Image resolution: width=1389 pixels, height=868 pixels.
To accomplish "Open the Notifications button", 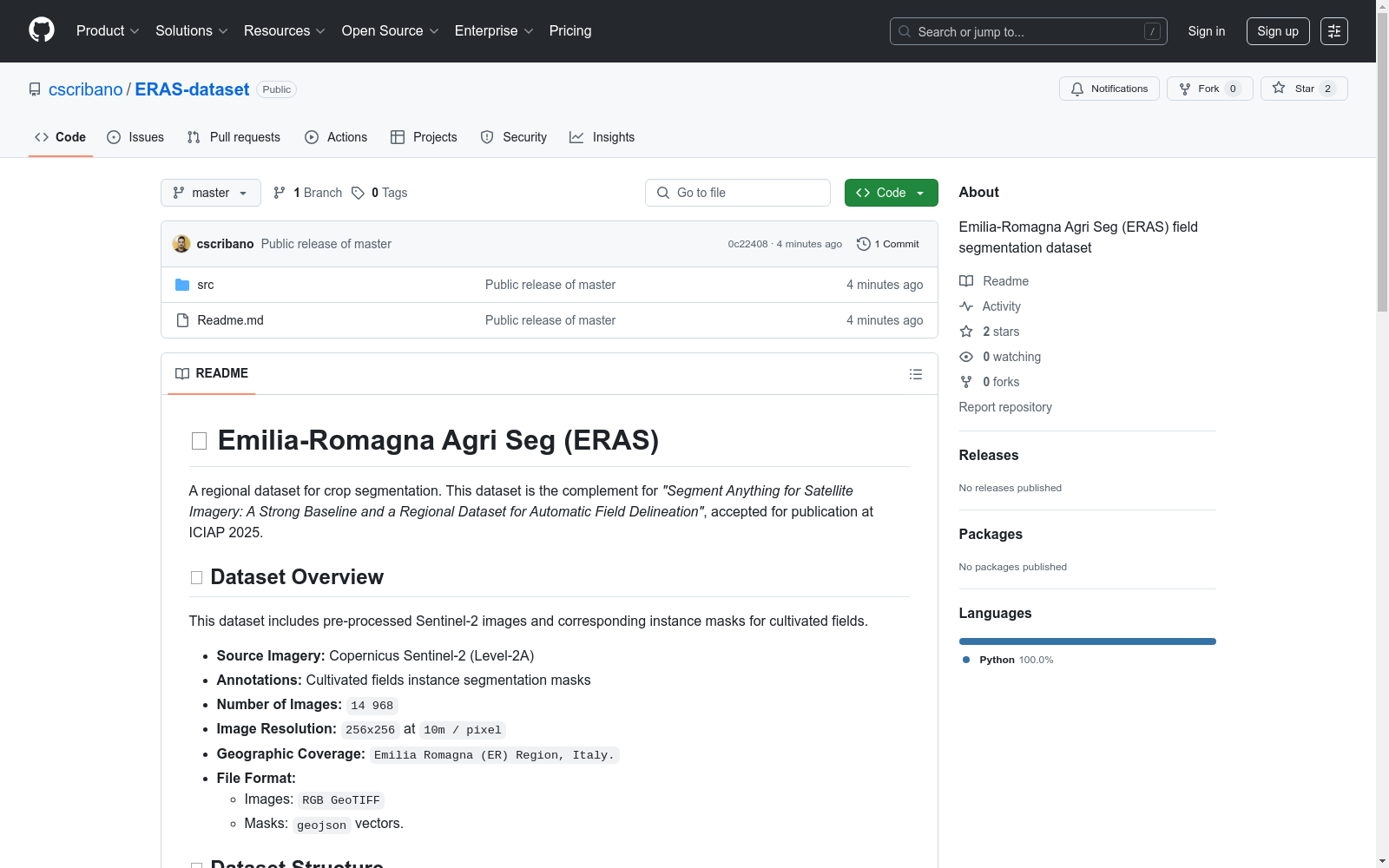I will coord(1109,89).
